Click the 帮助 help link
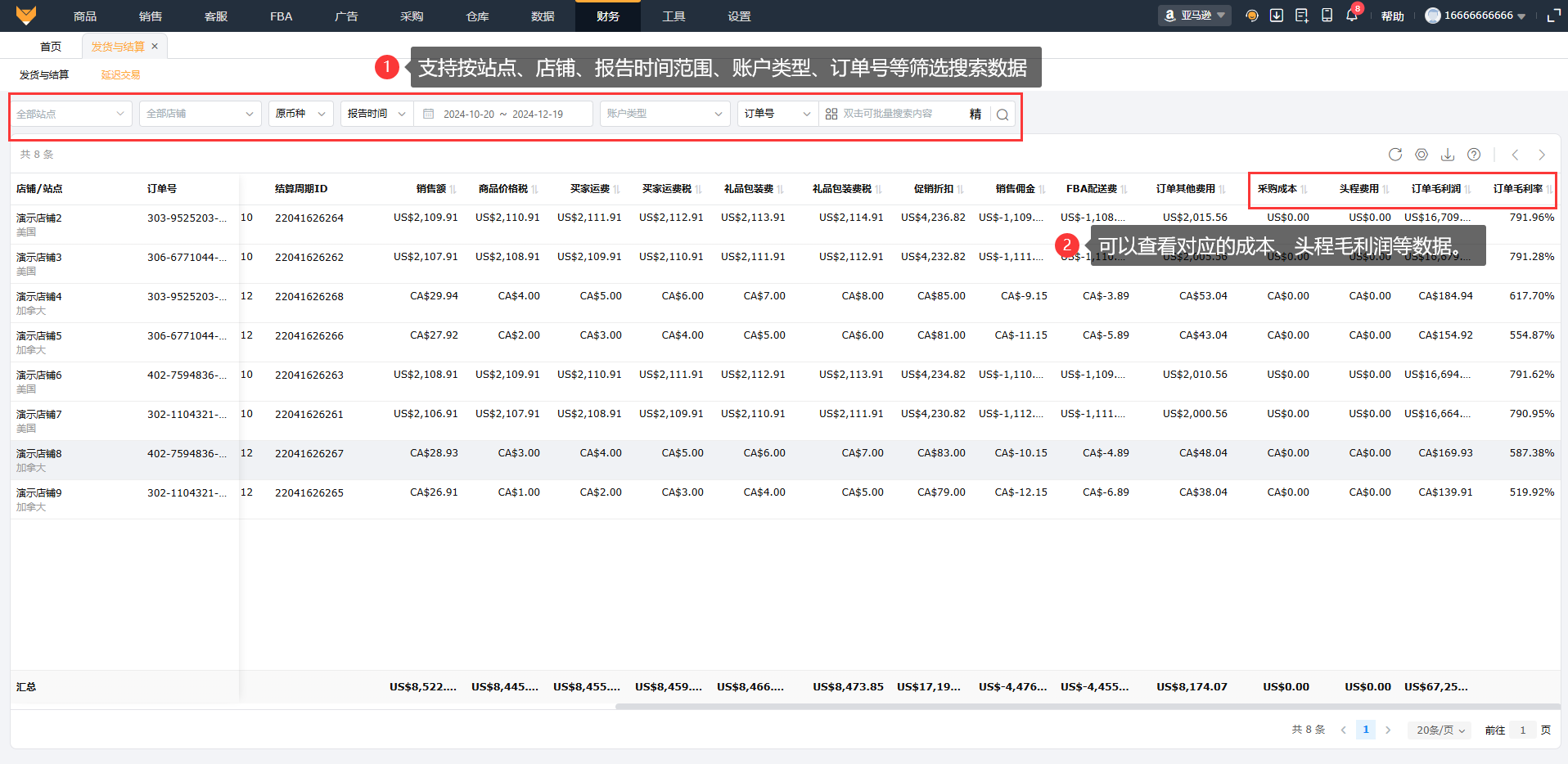 tap(1392, 16)
